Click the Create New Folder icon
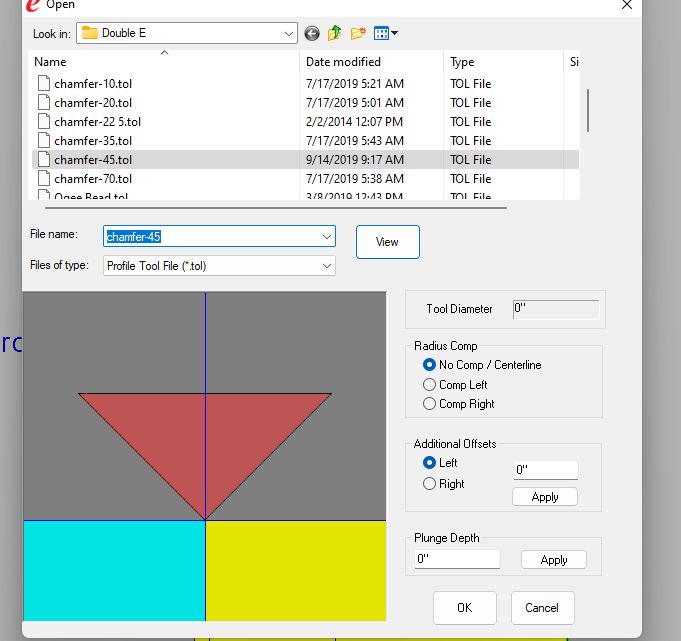This screenshot has height=641, width=681. pyautogui.click(x=358, y=33)
